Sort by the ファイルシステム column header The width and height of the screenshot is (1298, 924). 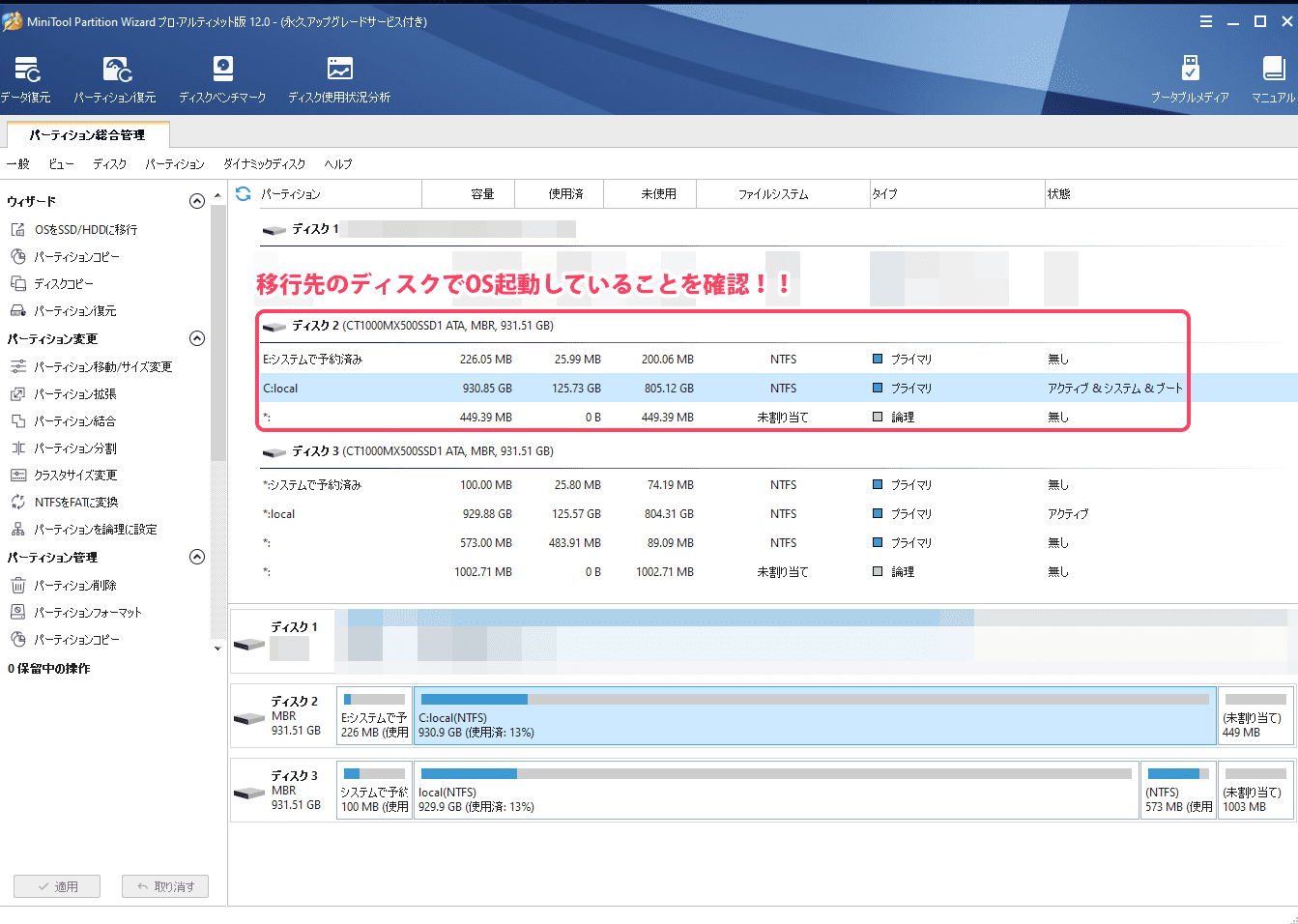[783, 194]
